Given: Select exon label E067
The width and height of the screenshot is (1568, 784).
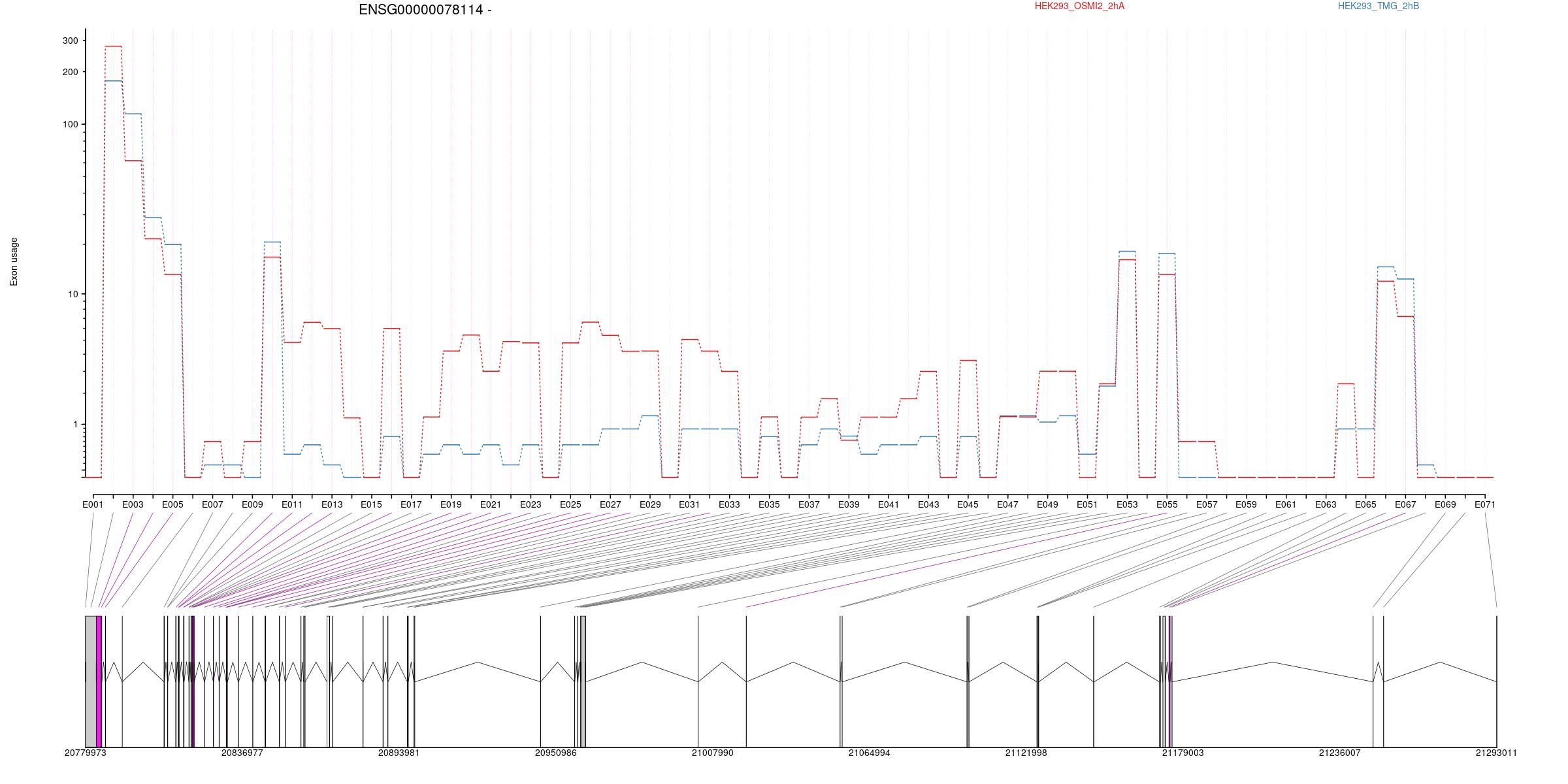Looking at the screenshot, I should tap(1405, 504).
